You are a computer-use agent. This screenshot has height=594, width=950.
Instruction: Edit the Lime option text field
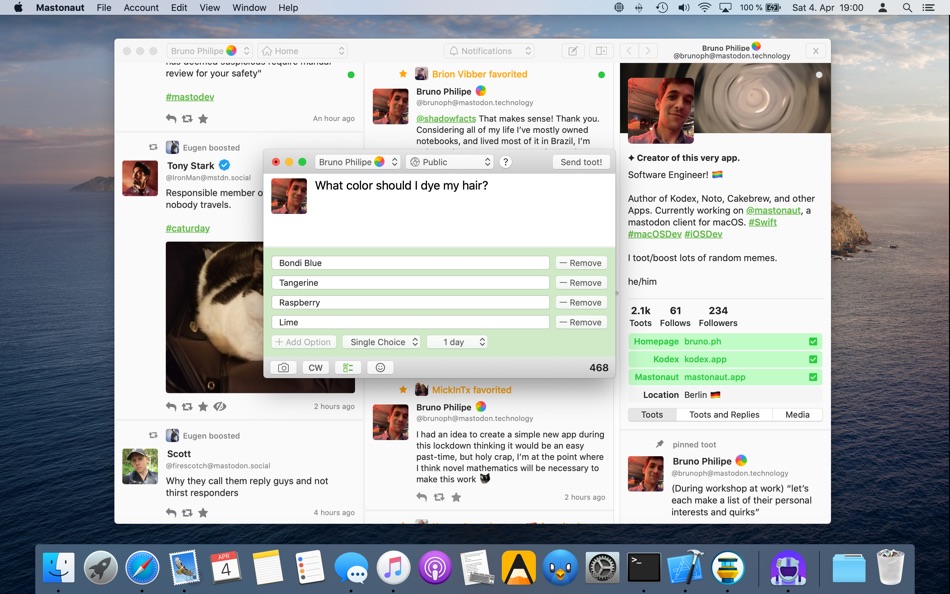(411, 322)
